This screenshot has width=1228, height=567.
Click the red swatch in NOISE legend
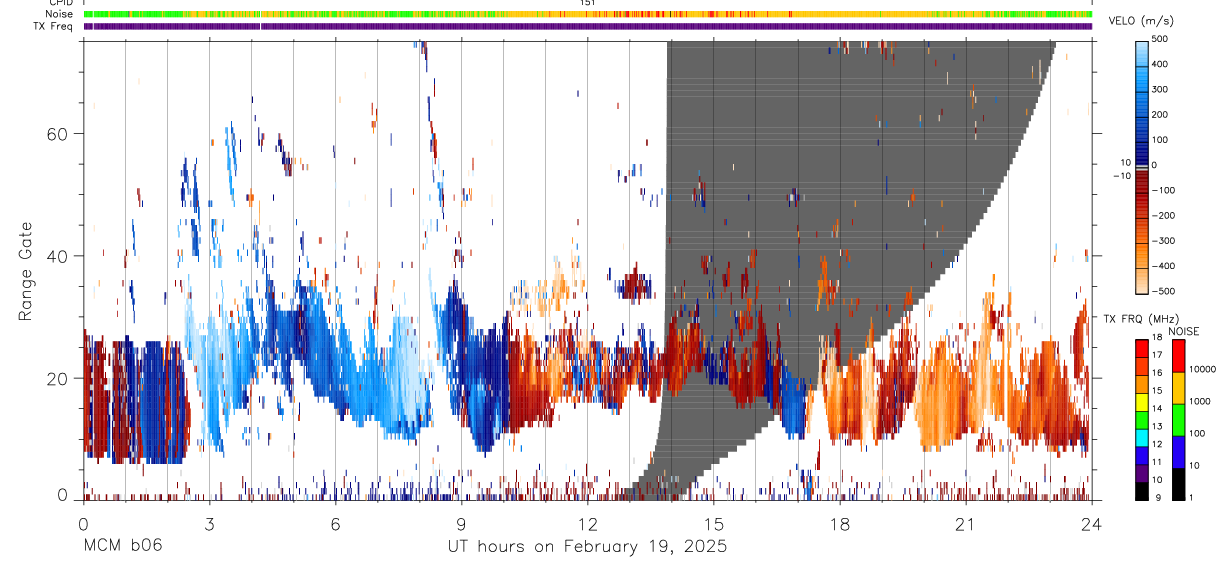1178,356
